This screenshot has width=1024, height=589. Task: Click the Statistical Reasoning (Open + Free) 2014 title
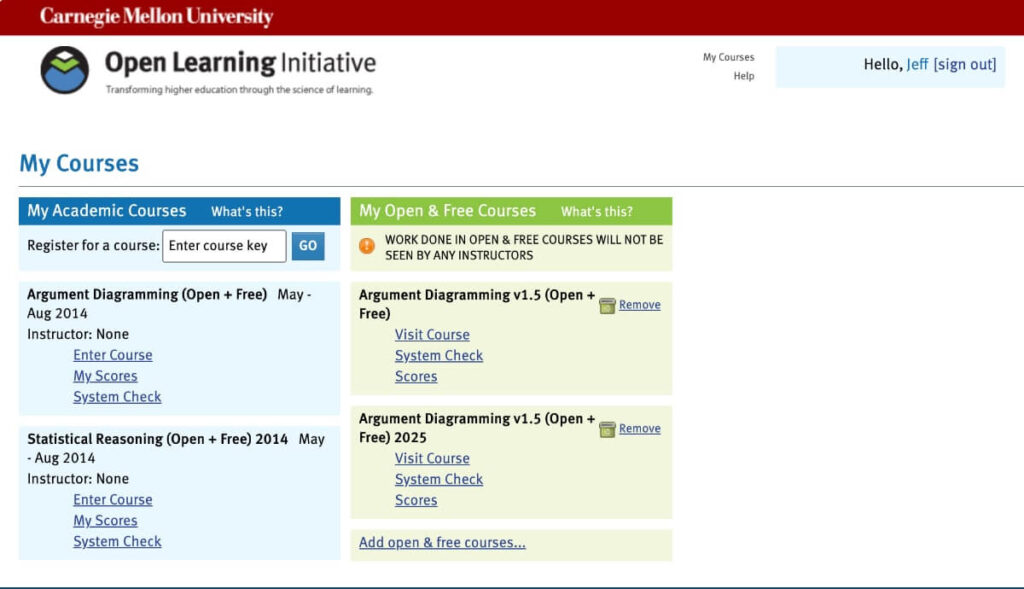click(157, 439)
